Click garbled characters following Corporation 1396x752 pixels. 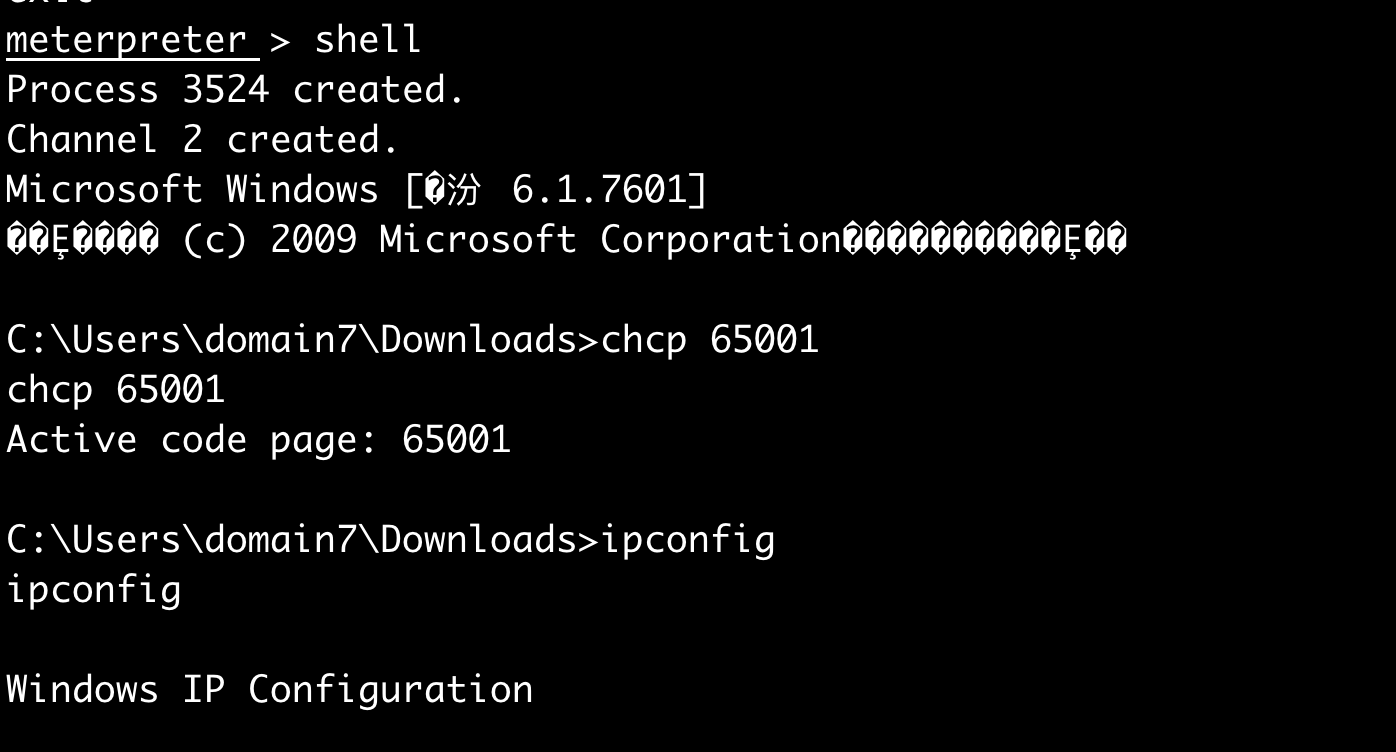pos(985,240)
